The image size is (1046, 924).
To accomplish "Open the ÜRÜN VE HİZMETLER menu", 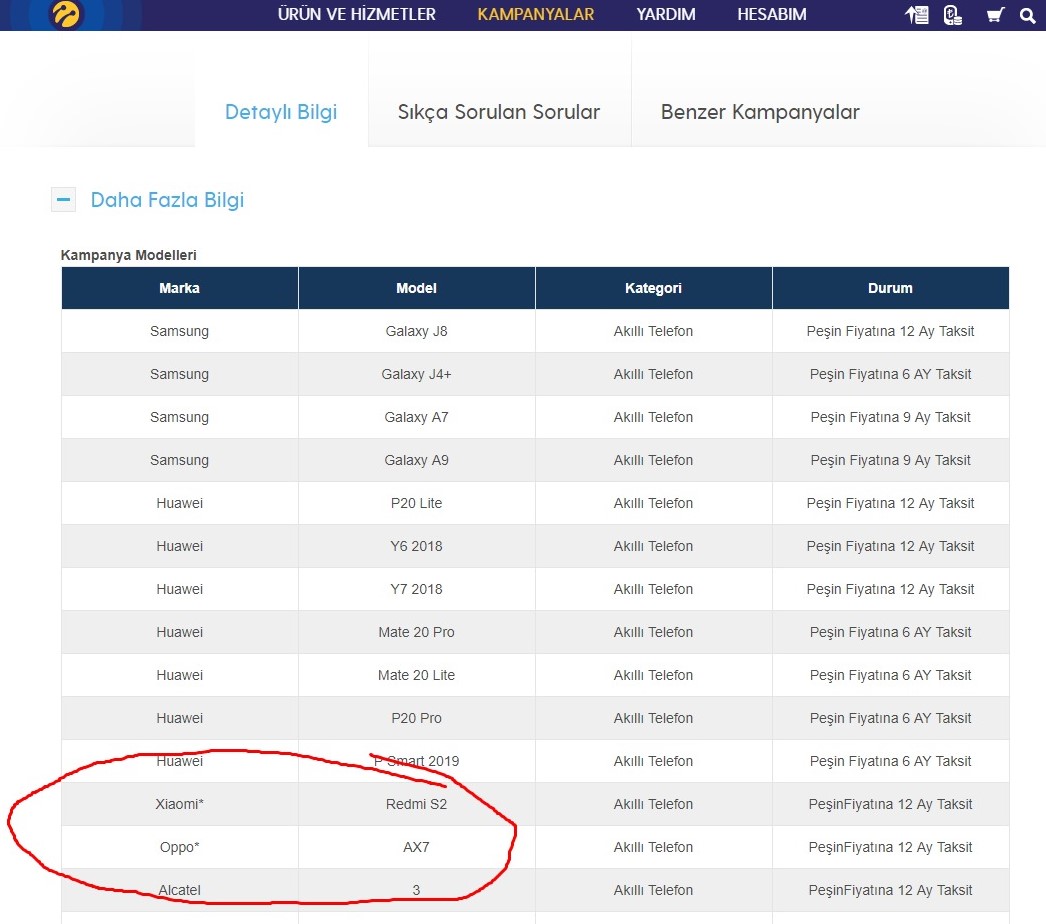I will point(356,14).
